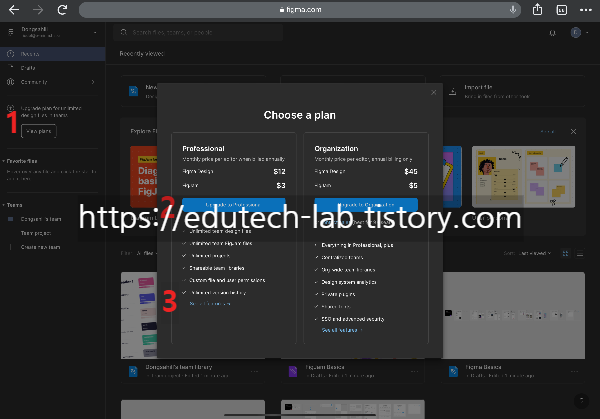Open the Team project item
The height and width of the screenshot is (419, 600).
[x=36, y=233]
